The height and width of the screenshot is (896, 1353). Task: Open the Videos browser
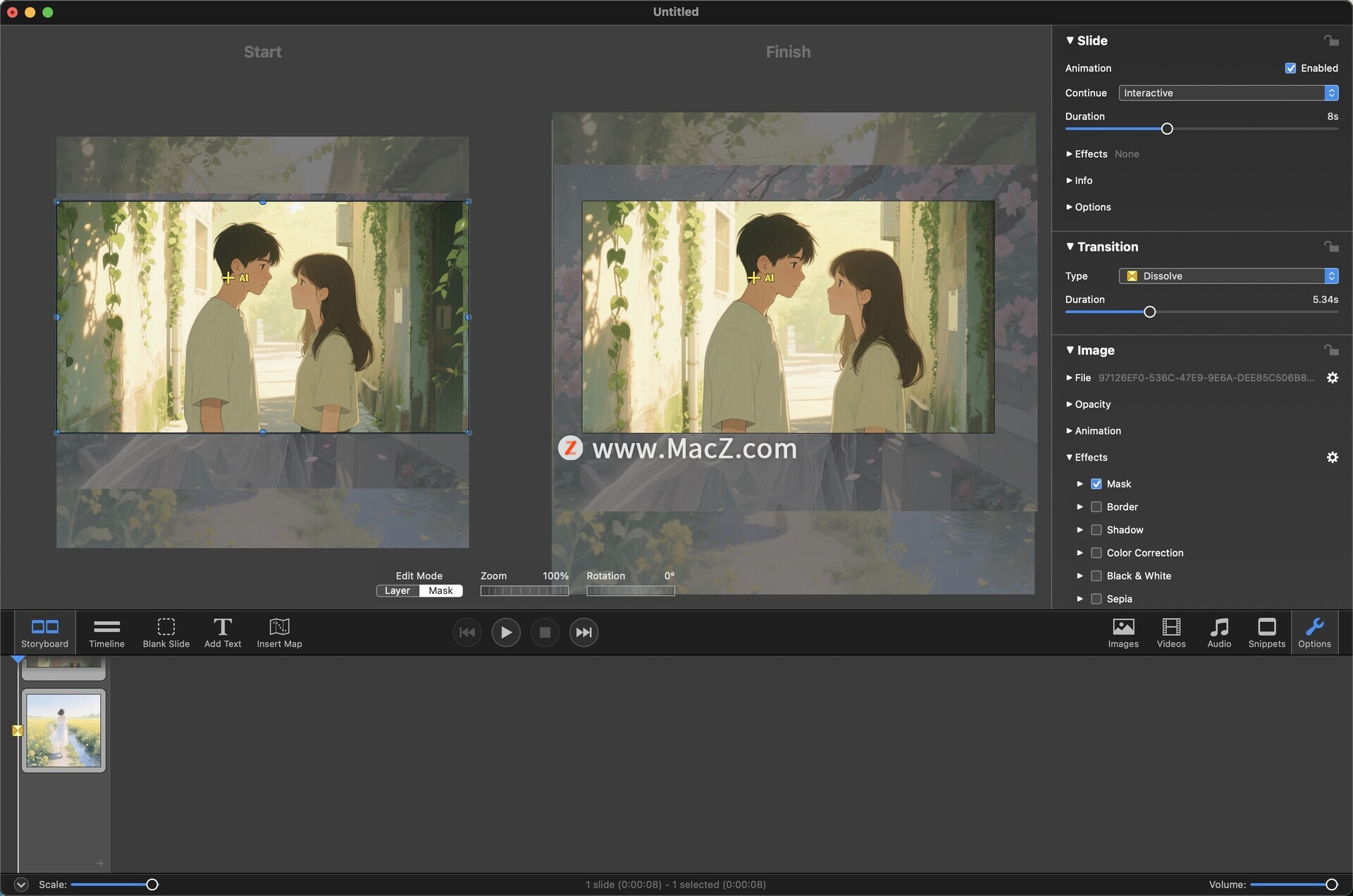click(x=1171, y=633)
